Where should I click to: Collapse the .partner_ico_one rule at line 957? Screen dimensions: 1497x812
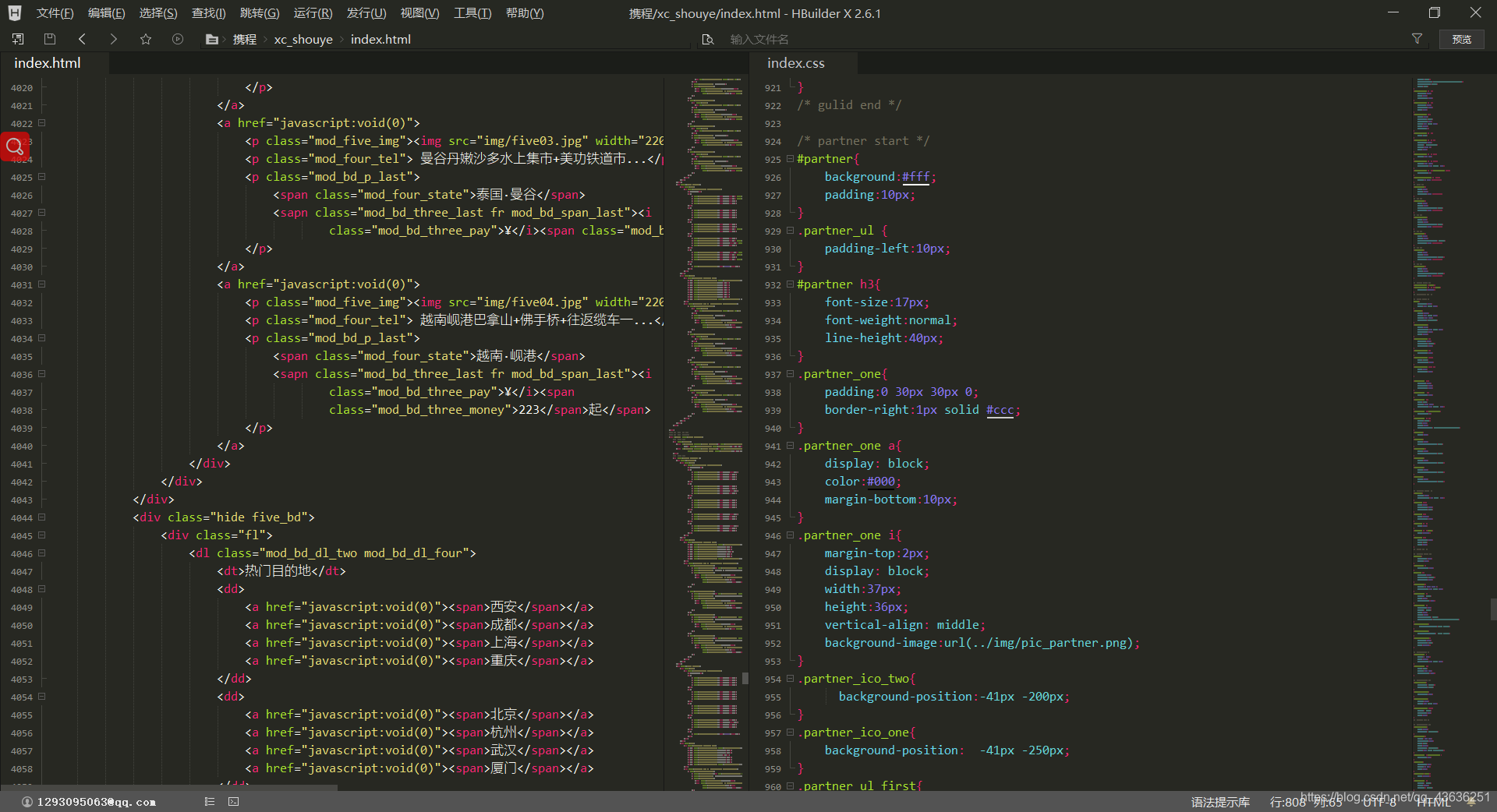click(x=790, y=733)
